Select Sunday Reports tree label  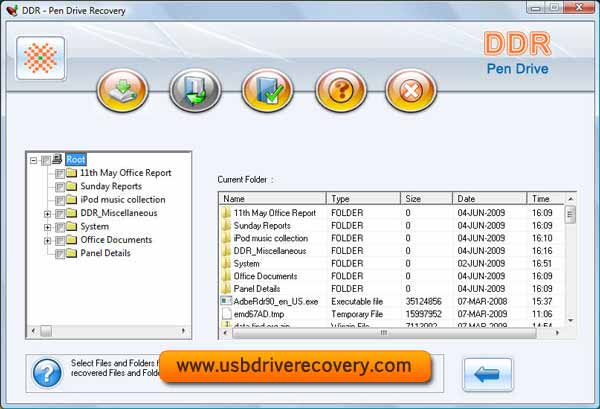[x=111, y=186]
